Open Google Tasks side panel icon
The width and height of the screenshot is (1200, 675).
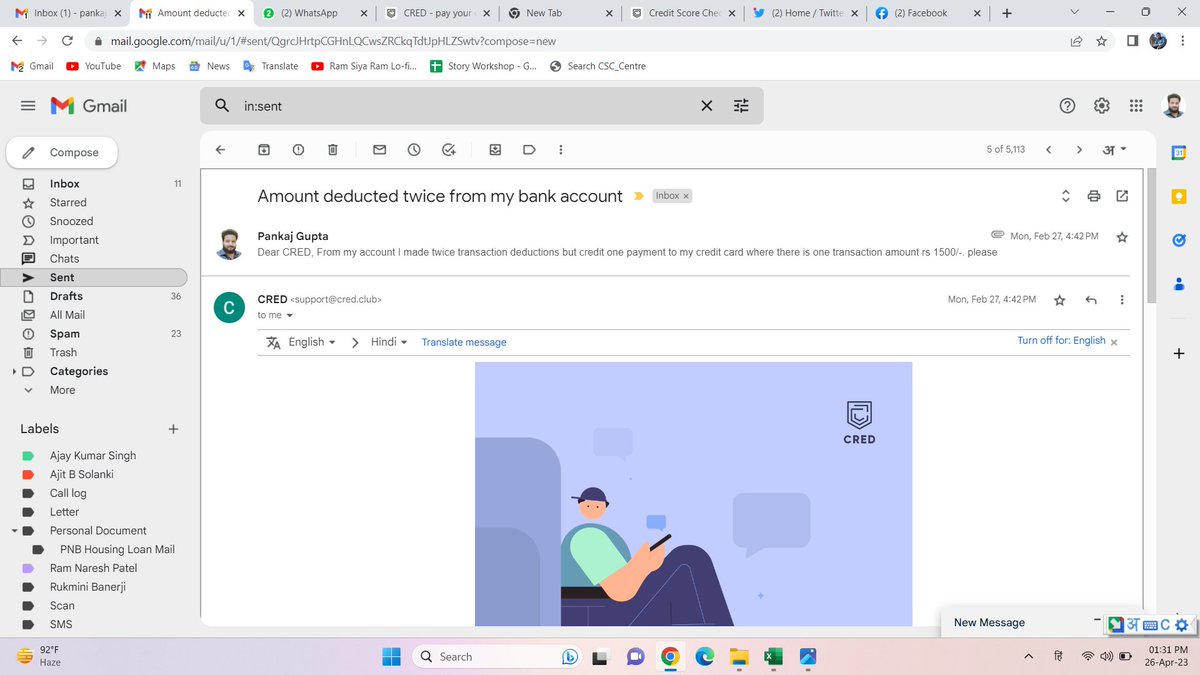(1179, 240)
